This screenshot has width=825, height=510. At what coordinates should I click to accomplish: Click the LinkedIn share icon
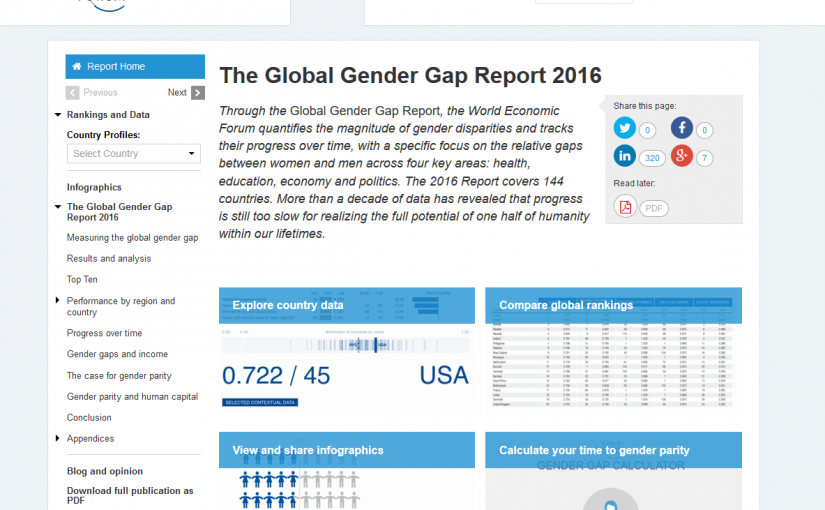click(625, 156)
